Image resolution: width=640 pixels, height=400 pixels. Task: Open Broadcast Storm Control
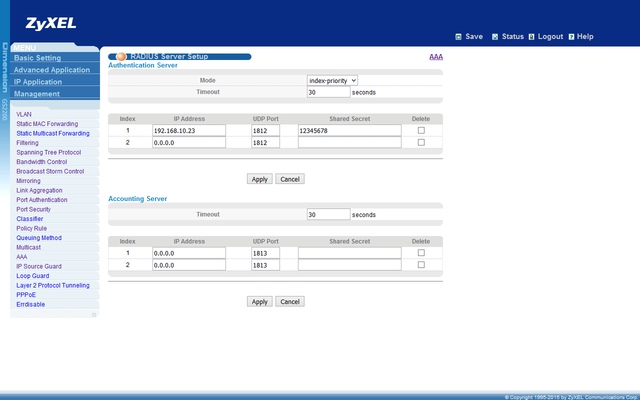(x=50, y=171)
